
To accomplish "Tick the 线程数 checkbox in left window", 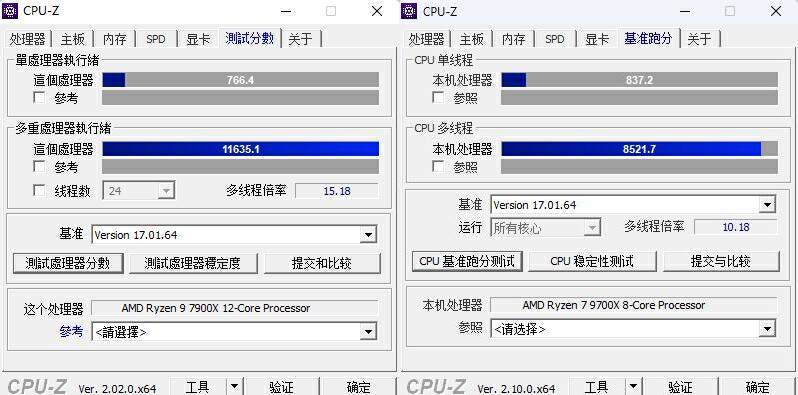I will point(39,190).
